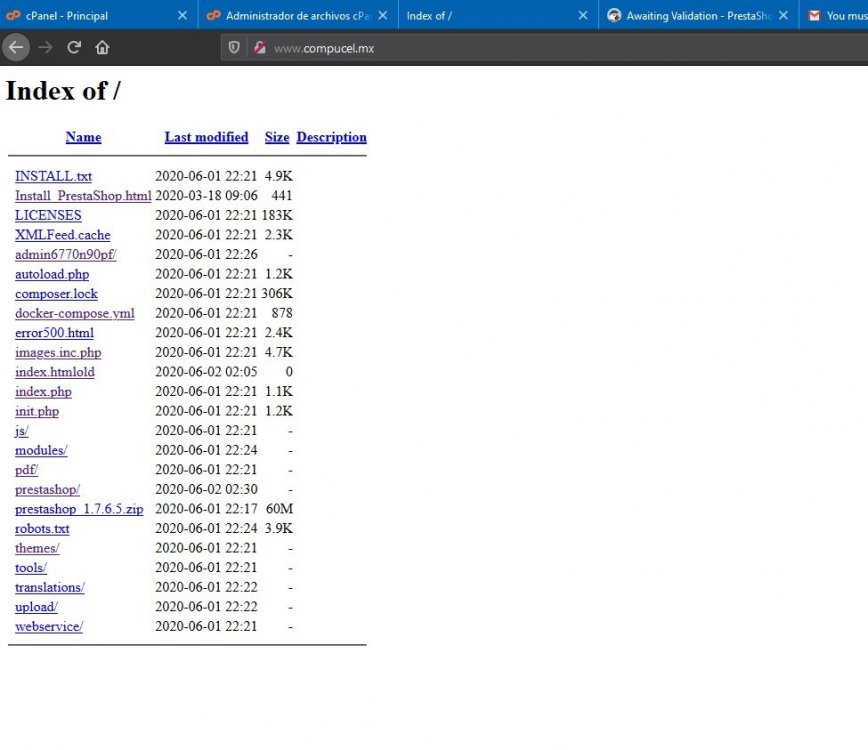The image size is (868, 750).
Task: Browse the pdf/ directory
Action: pyautogui.click(x=27, y=470)
